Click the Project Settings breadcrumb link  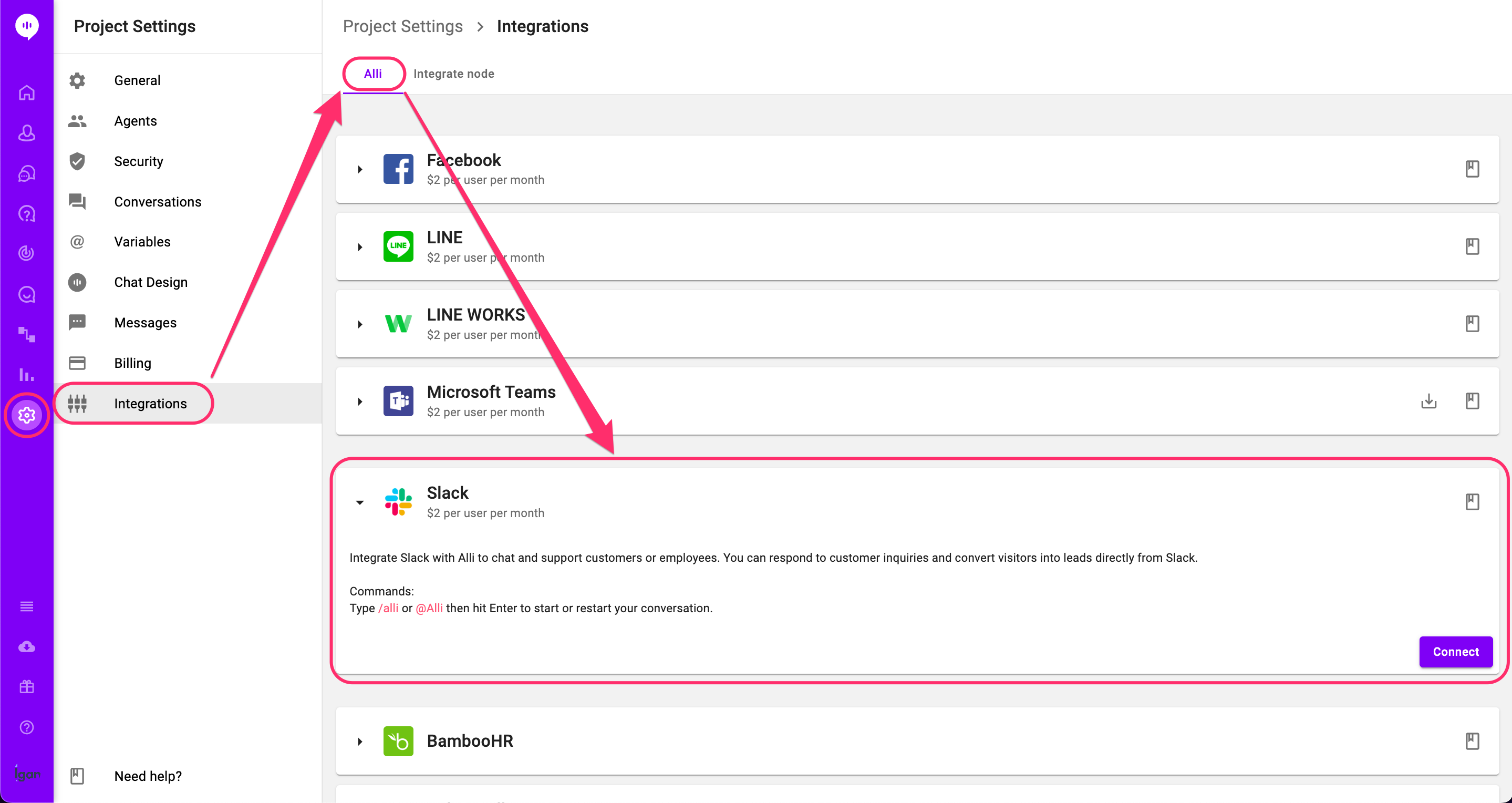pyautogui.click(x=402, y=26)
